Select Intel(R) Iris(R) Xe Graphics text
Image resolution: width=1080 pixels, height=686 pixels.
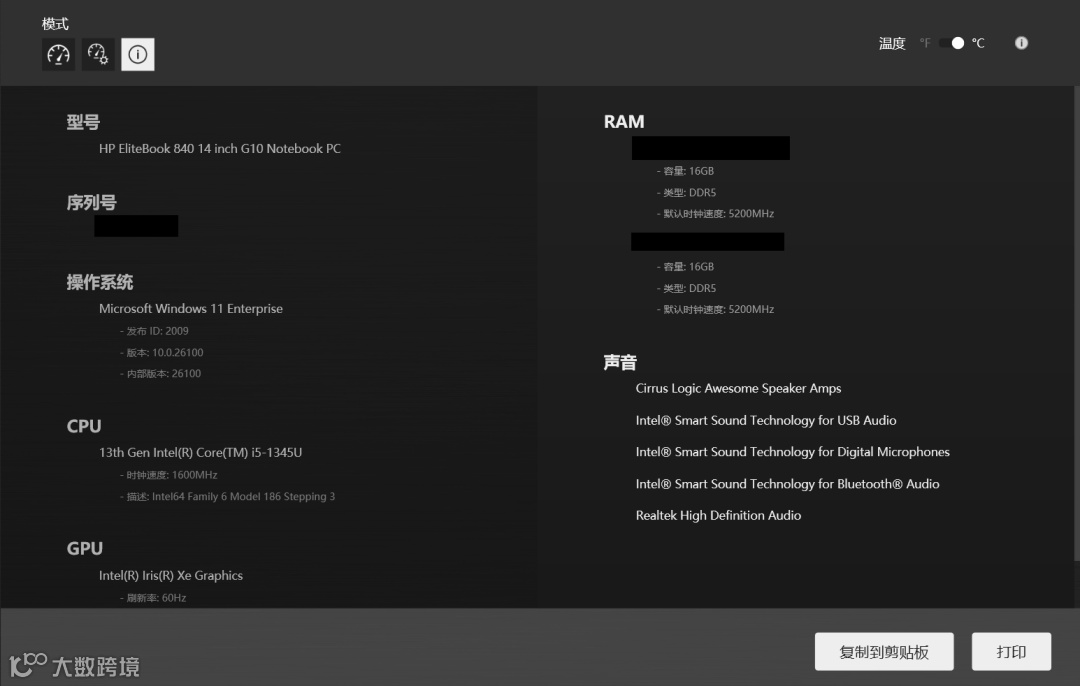coord(171,575)
